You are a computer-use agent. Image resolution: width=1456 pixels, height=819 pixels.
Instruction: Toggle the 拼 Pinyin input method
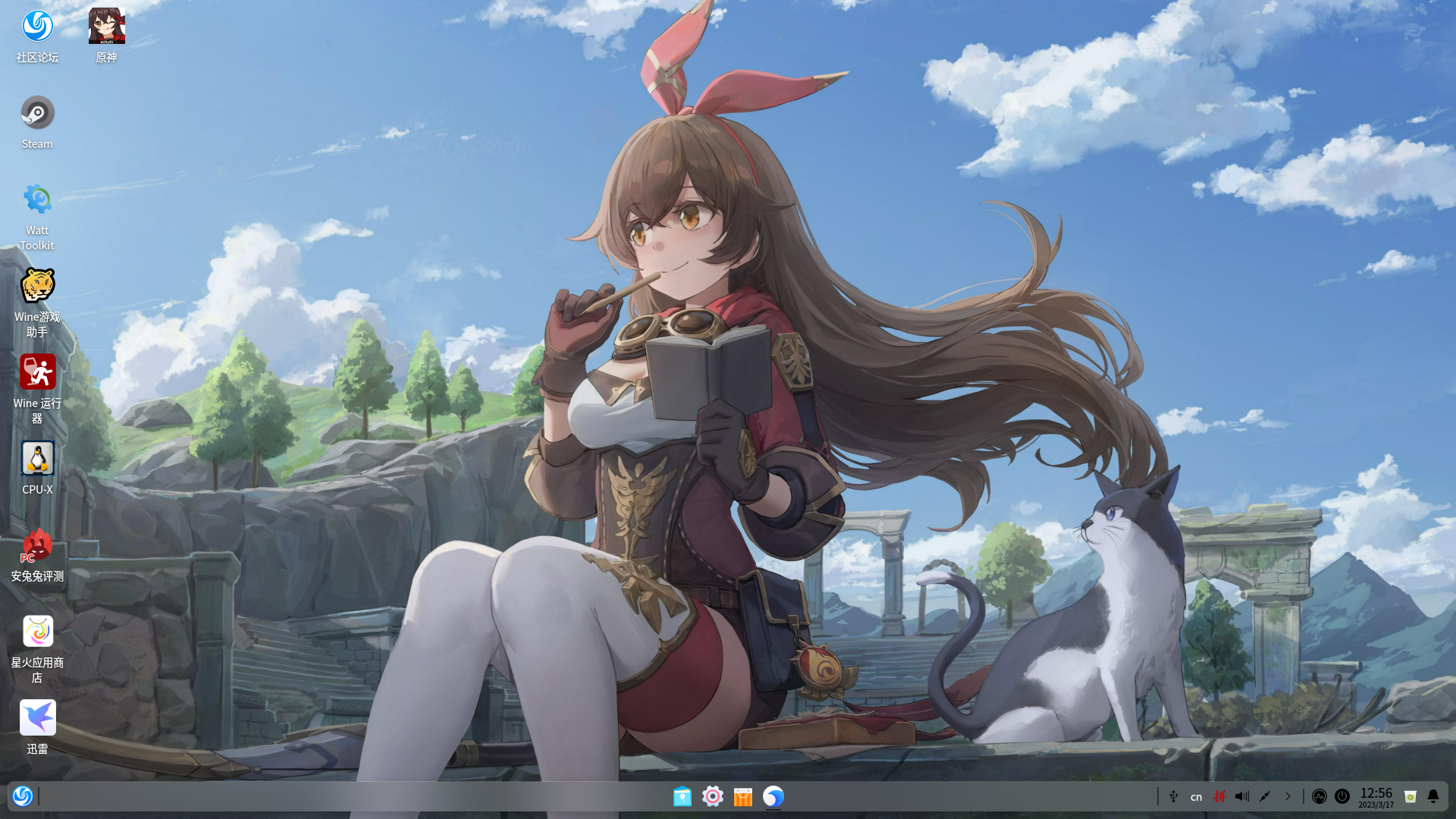1220,796
